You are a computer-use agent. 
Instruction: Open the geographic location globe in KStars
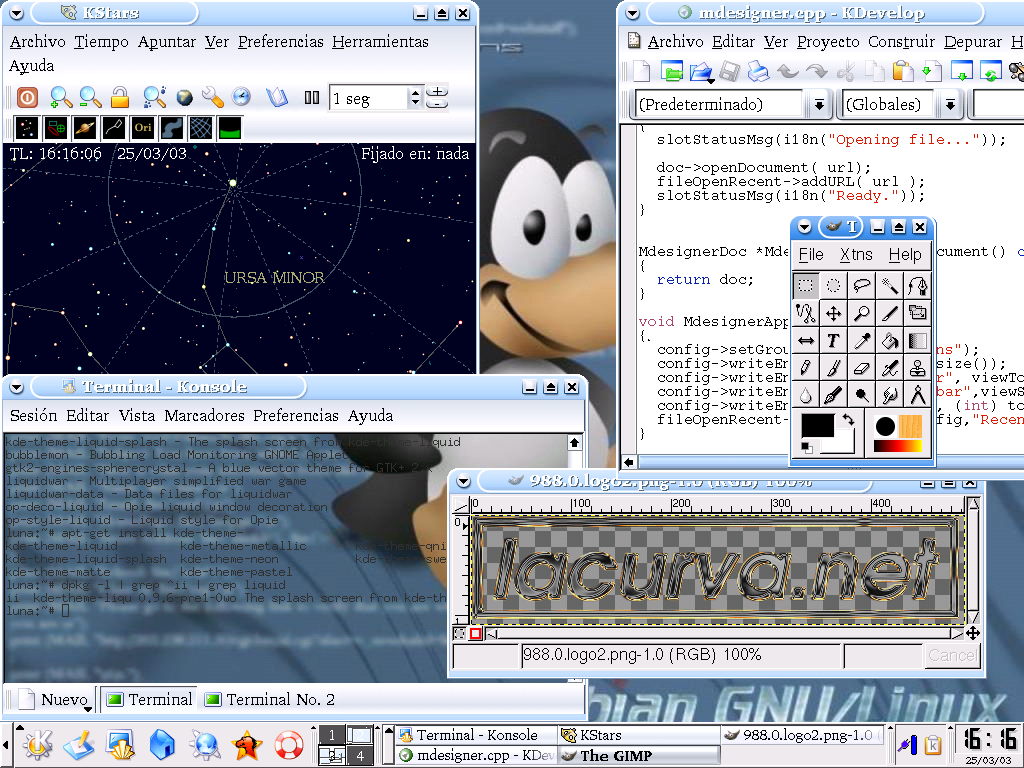point(185,97)
